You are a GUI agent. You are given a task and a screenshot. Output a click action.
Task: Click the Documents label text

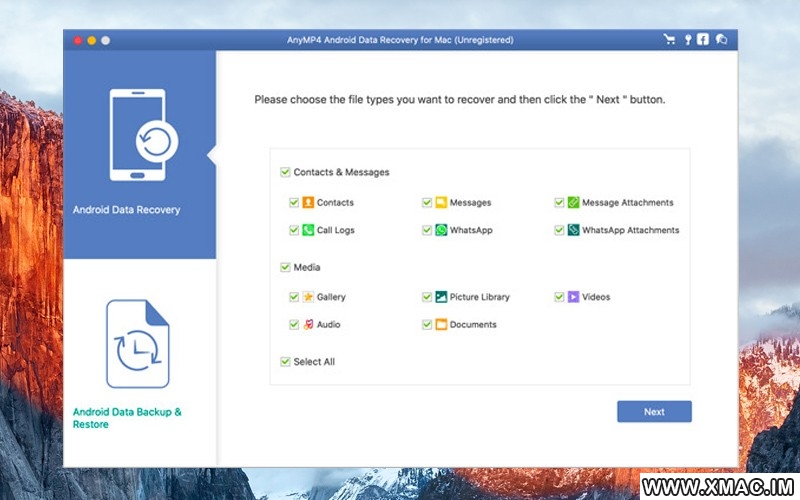click(473, 324)
